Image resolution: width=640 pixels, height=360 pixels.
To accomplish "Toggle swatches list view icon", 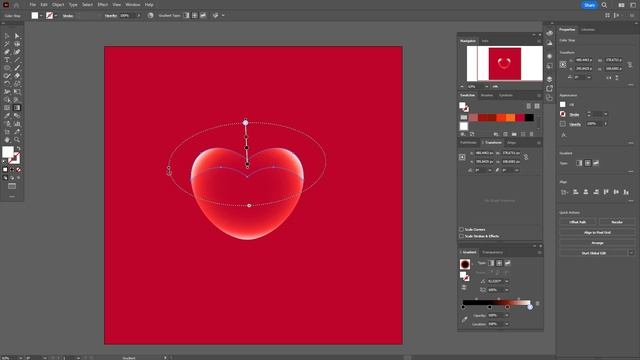I will click(529, 106).
